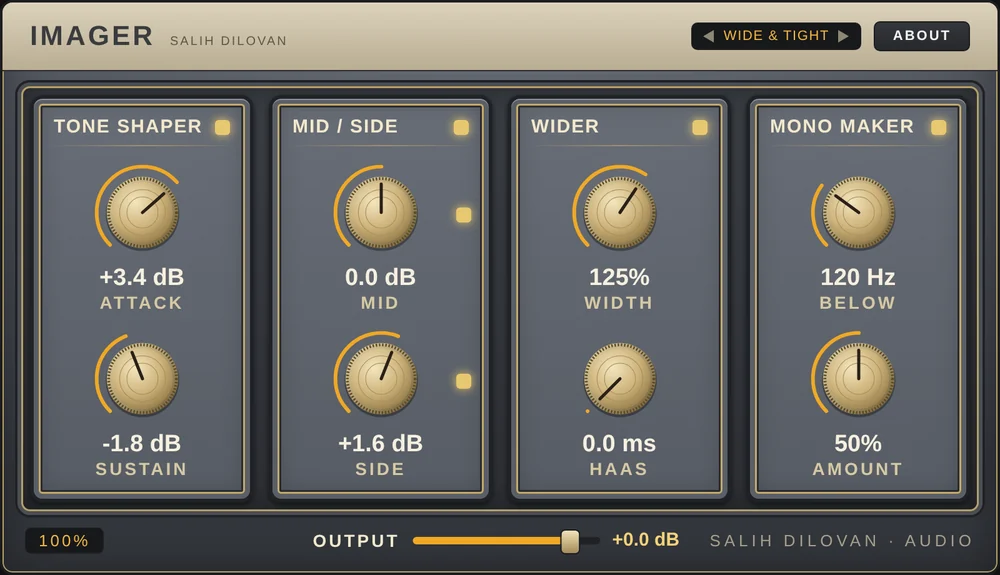The width and height of the screenshot is (1000, 575).
Task: Click the -1.8 dB sustain value
Action: click(142, 444)
